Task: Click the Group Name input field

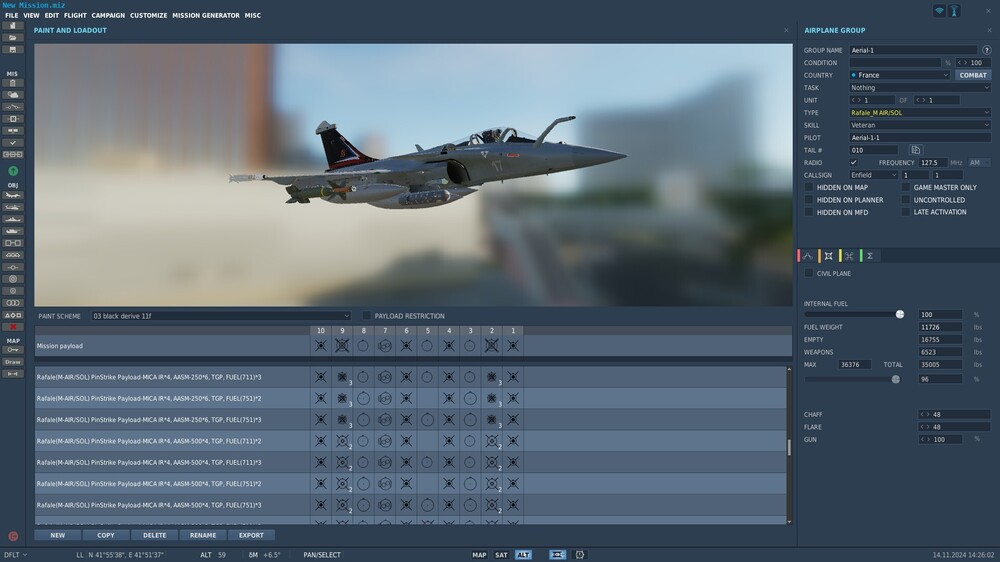Action: click(x=913, y=50)
